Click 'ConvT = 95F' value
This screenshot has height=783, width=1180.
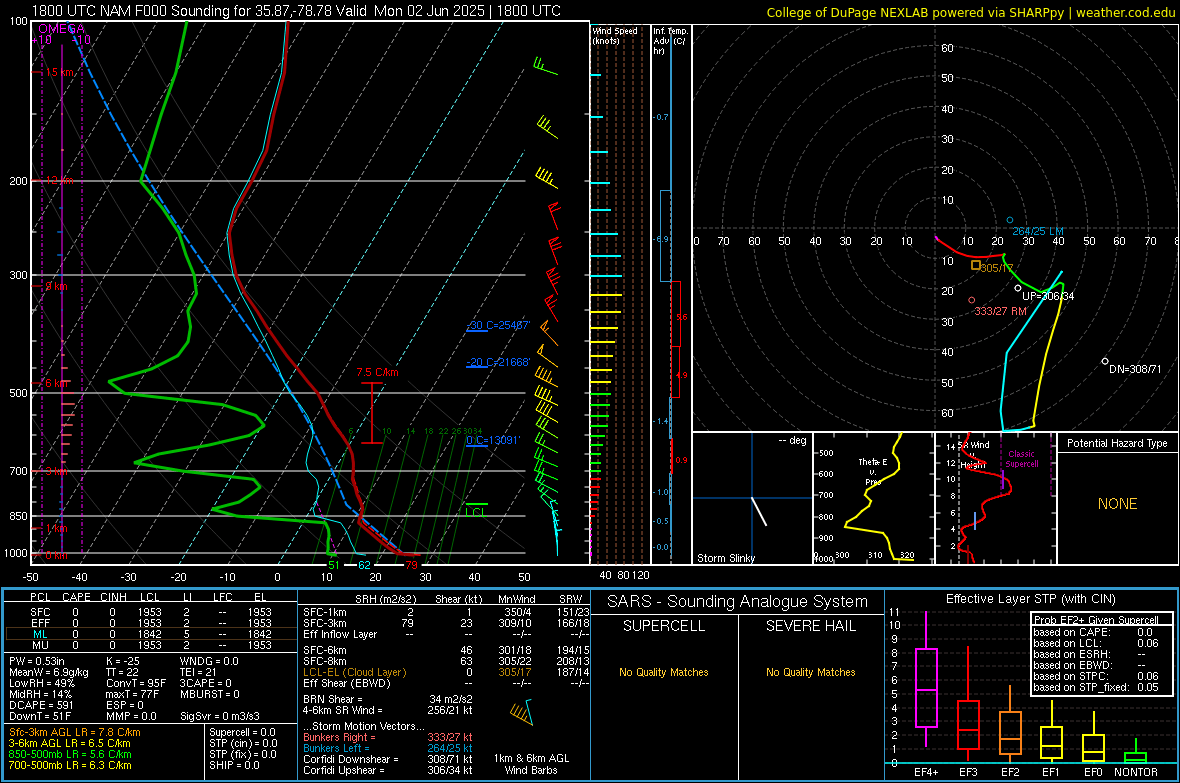click(x=136, y=683)
